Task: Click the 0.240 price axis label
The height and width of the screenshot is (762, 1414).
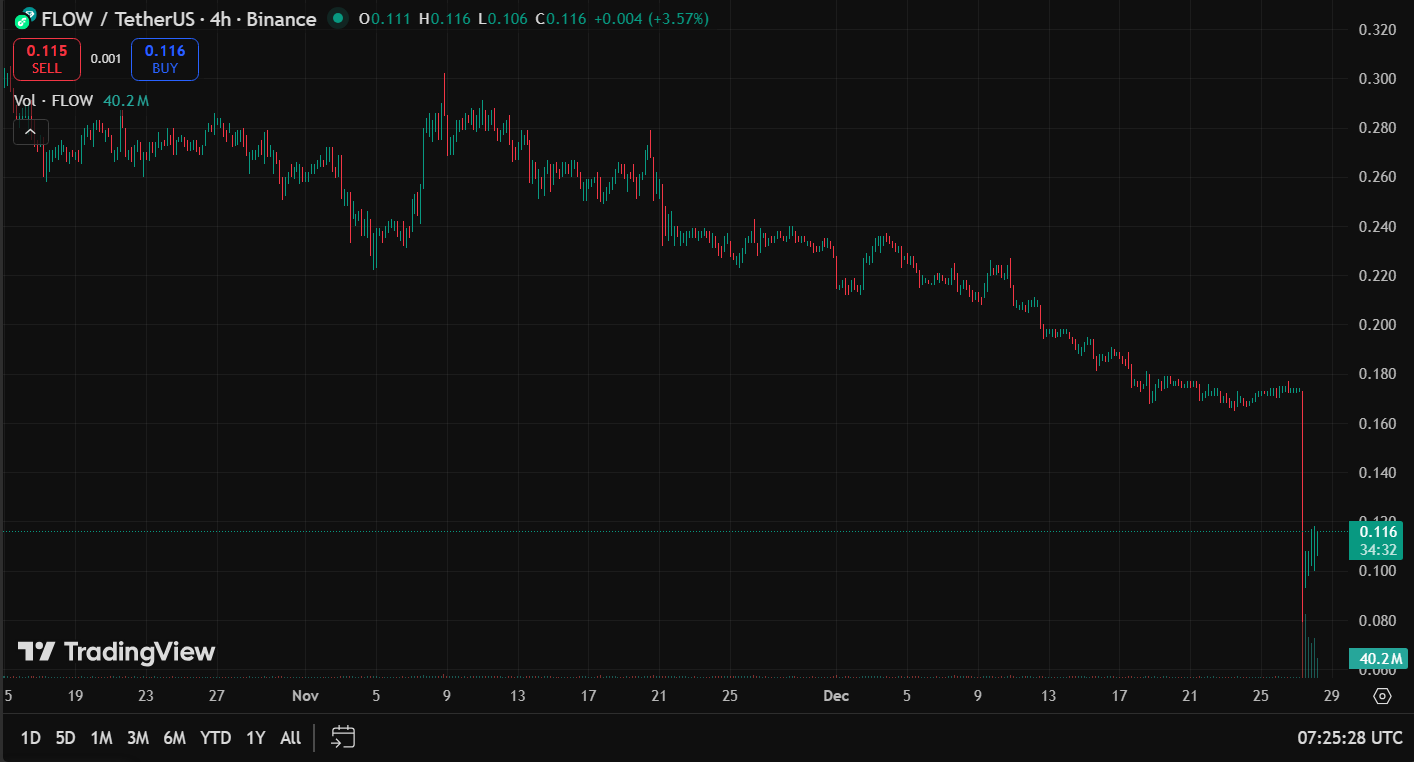Action: pos(1377,227)
